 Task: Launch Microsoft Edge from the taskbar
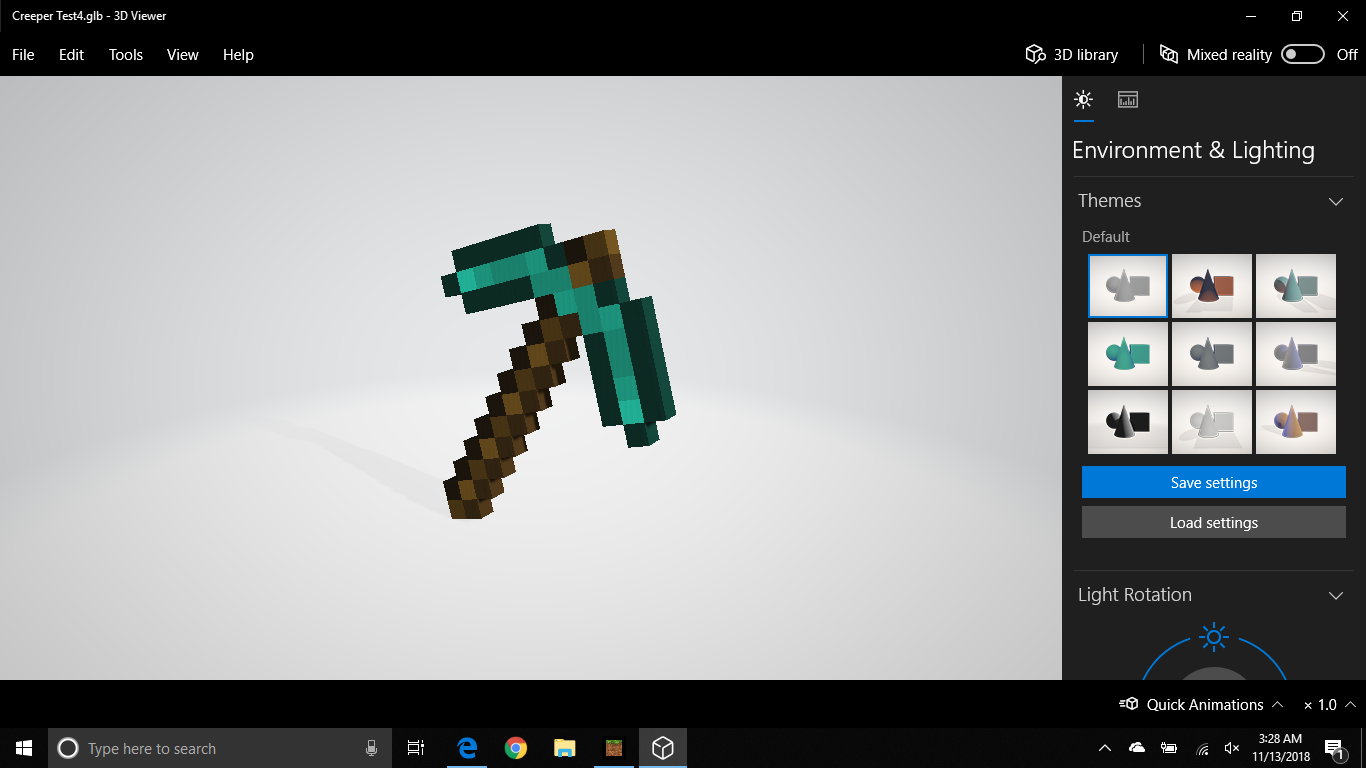[x=467, y=748]
